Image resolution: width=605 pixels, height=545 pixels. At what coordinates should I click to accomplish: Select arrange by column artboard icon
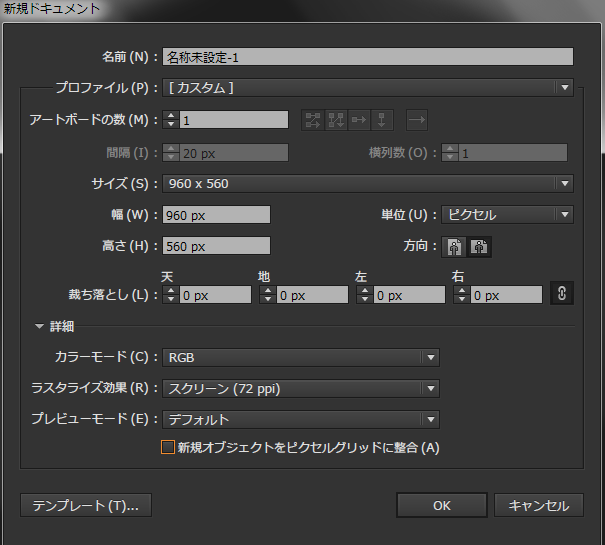[x=382, y=120]
